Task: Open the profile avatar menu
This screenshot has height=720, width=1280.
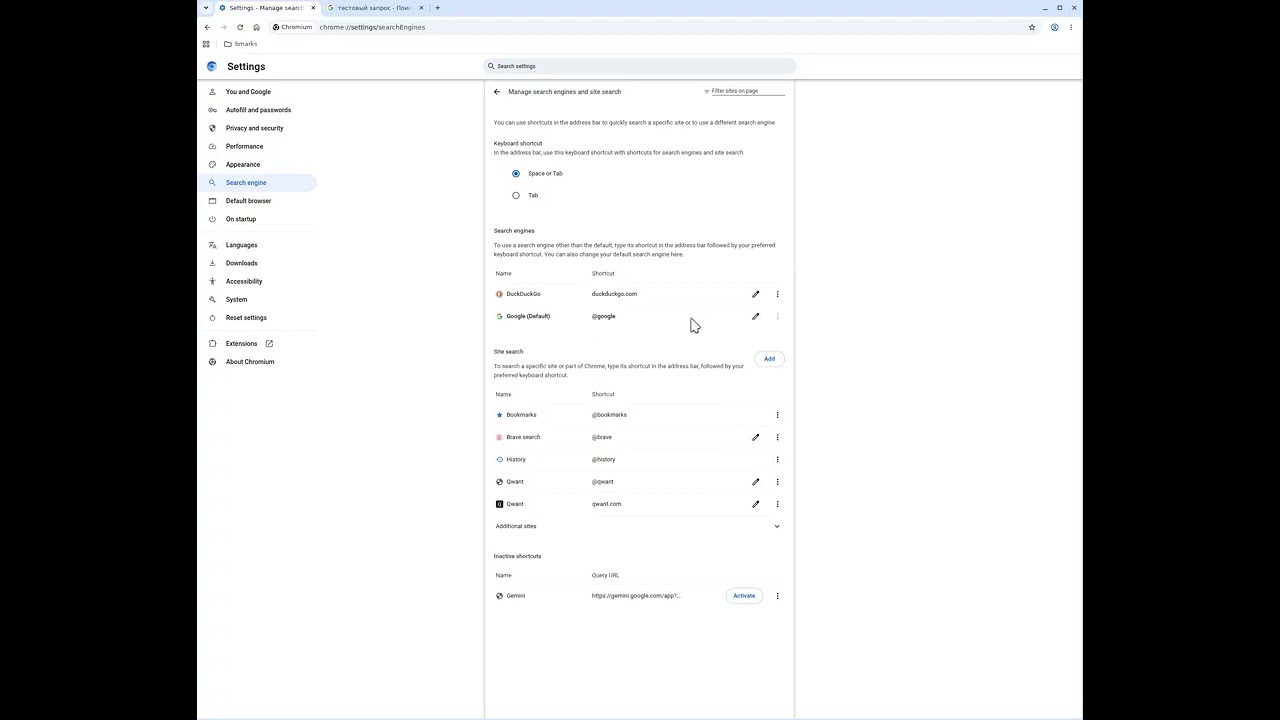Action: pos(1054,27)
